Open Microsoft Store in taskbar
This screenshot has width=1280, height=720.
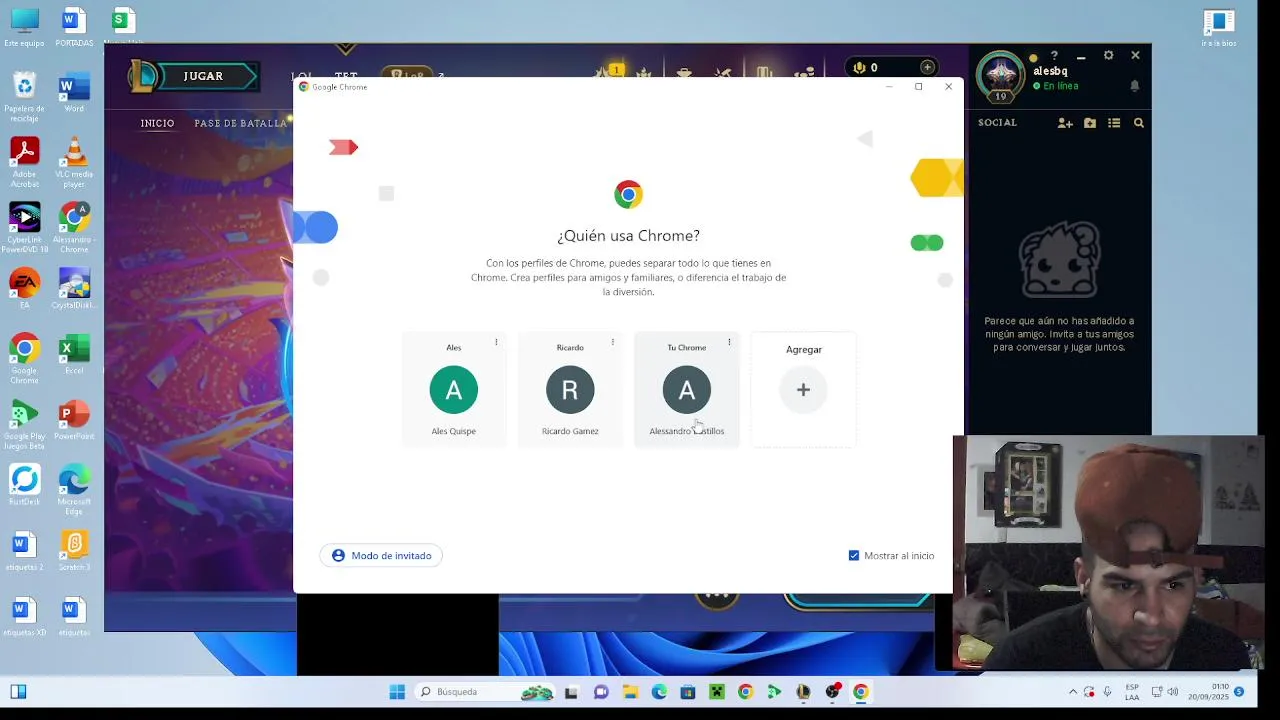pos(687,692)
